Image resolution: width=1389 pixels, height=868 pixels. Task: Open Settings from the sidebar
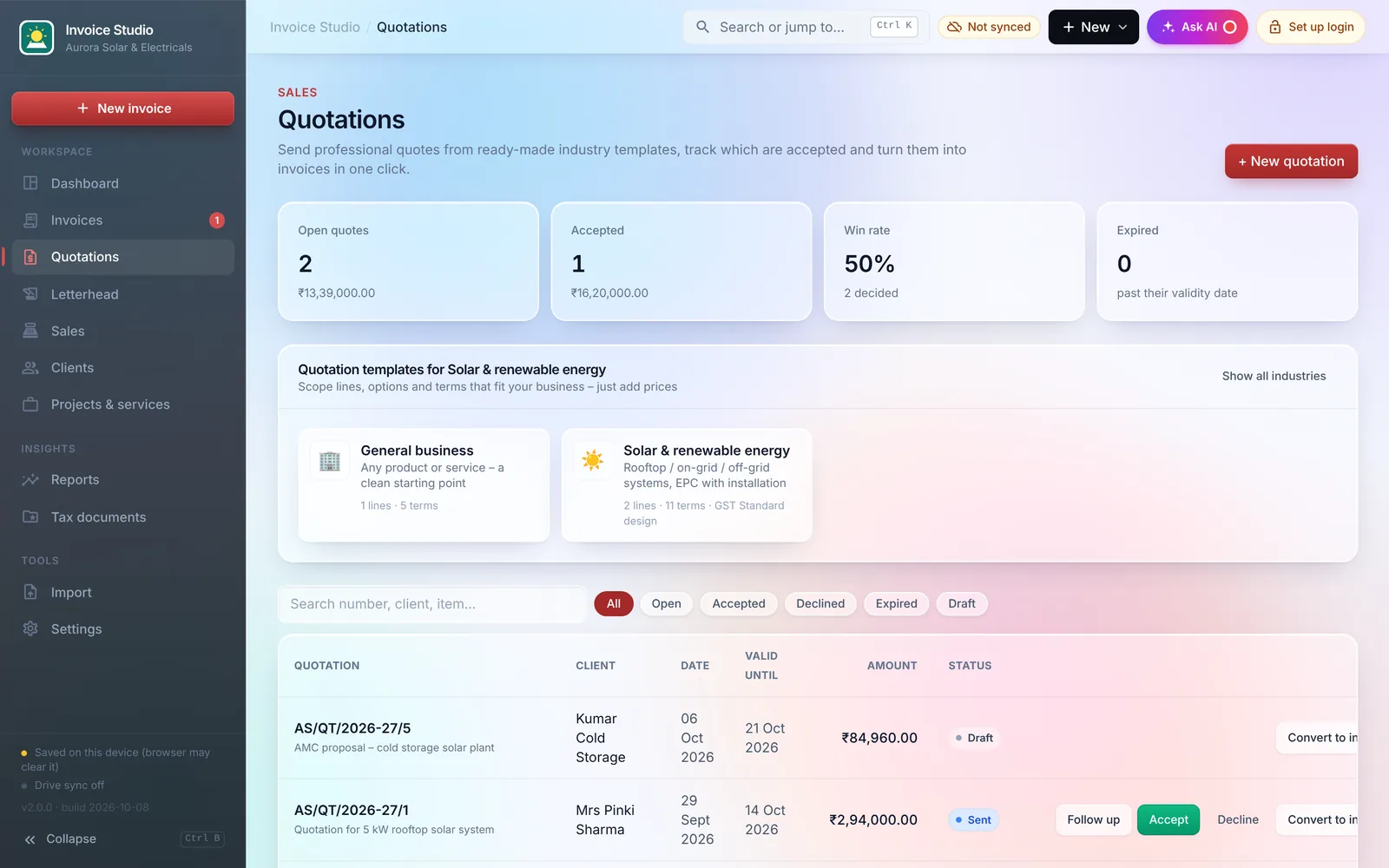(122, 629)
